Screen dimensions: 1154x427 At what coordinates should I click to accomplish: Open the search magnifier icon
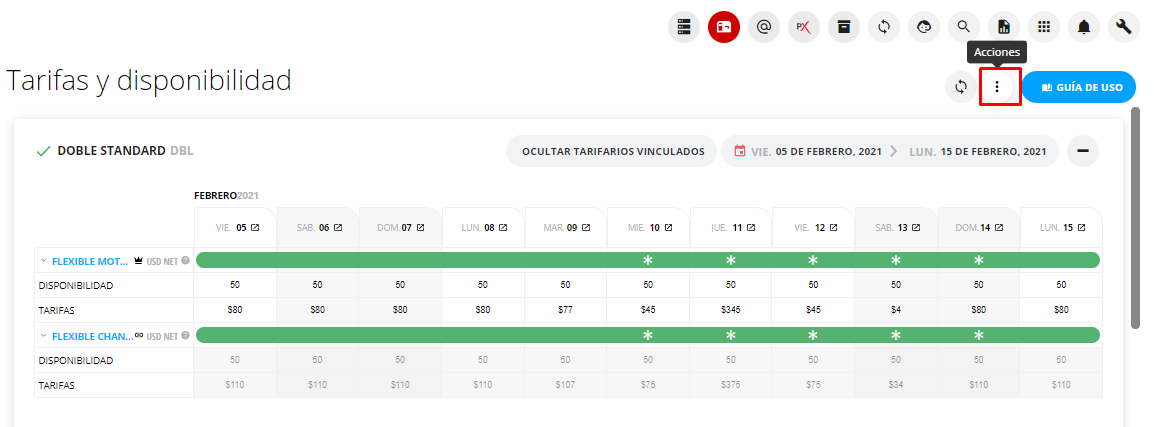coord(964,27)
